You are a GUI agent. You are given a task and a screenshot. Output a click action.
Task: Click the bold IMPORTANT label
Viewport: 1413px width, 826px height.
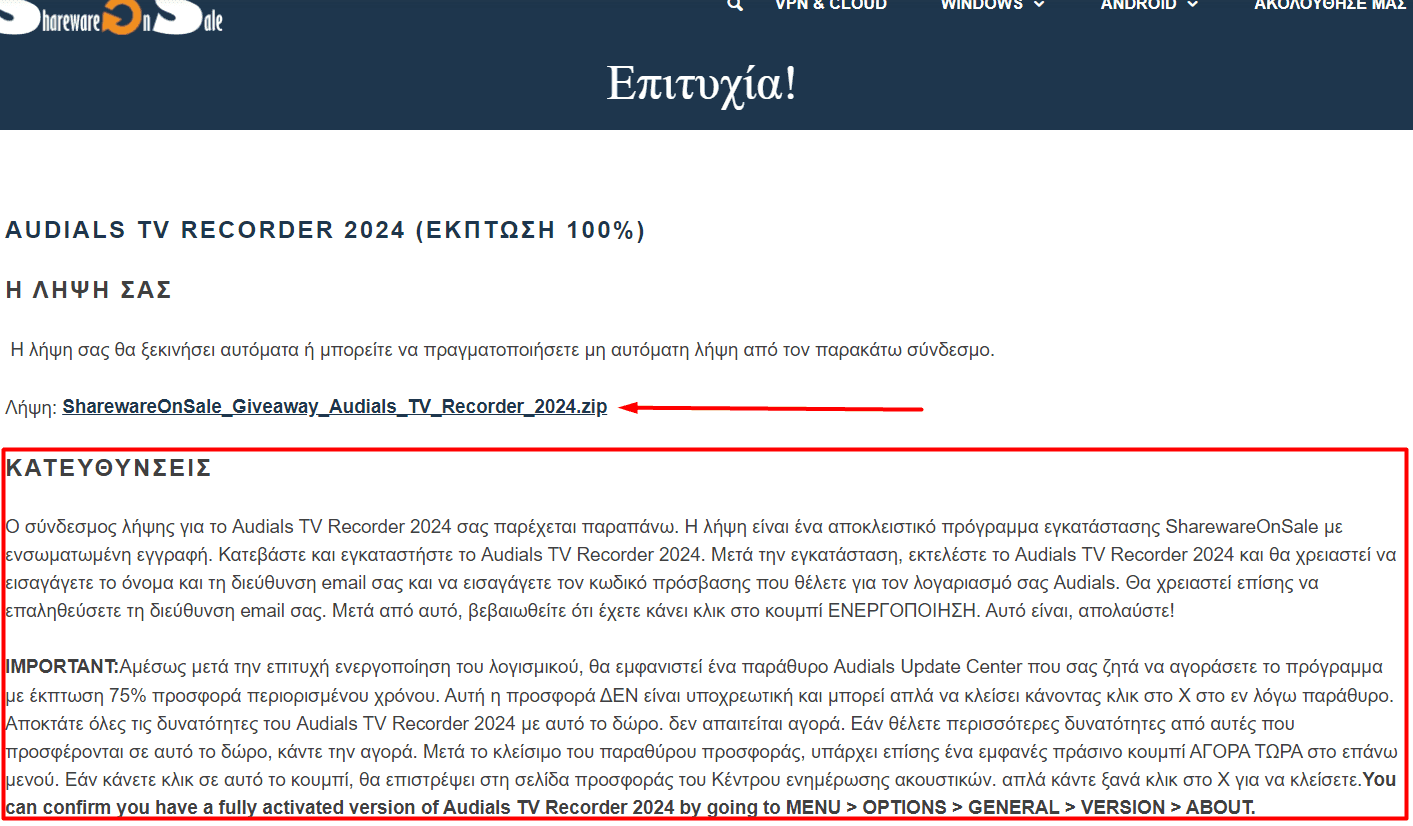click(x=62, y=666)
